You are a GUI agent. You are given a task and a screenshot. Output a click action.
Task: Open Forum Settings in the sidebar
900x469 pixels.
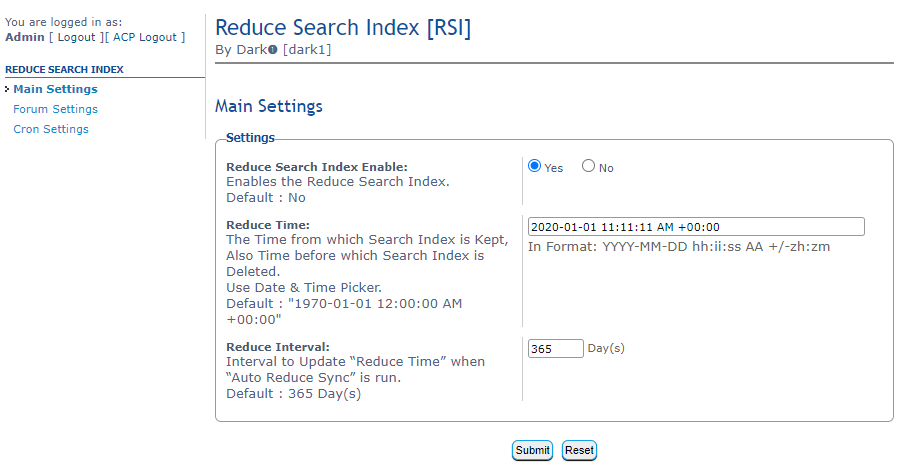point(55,109)
